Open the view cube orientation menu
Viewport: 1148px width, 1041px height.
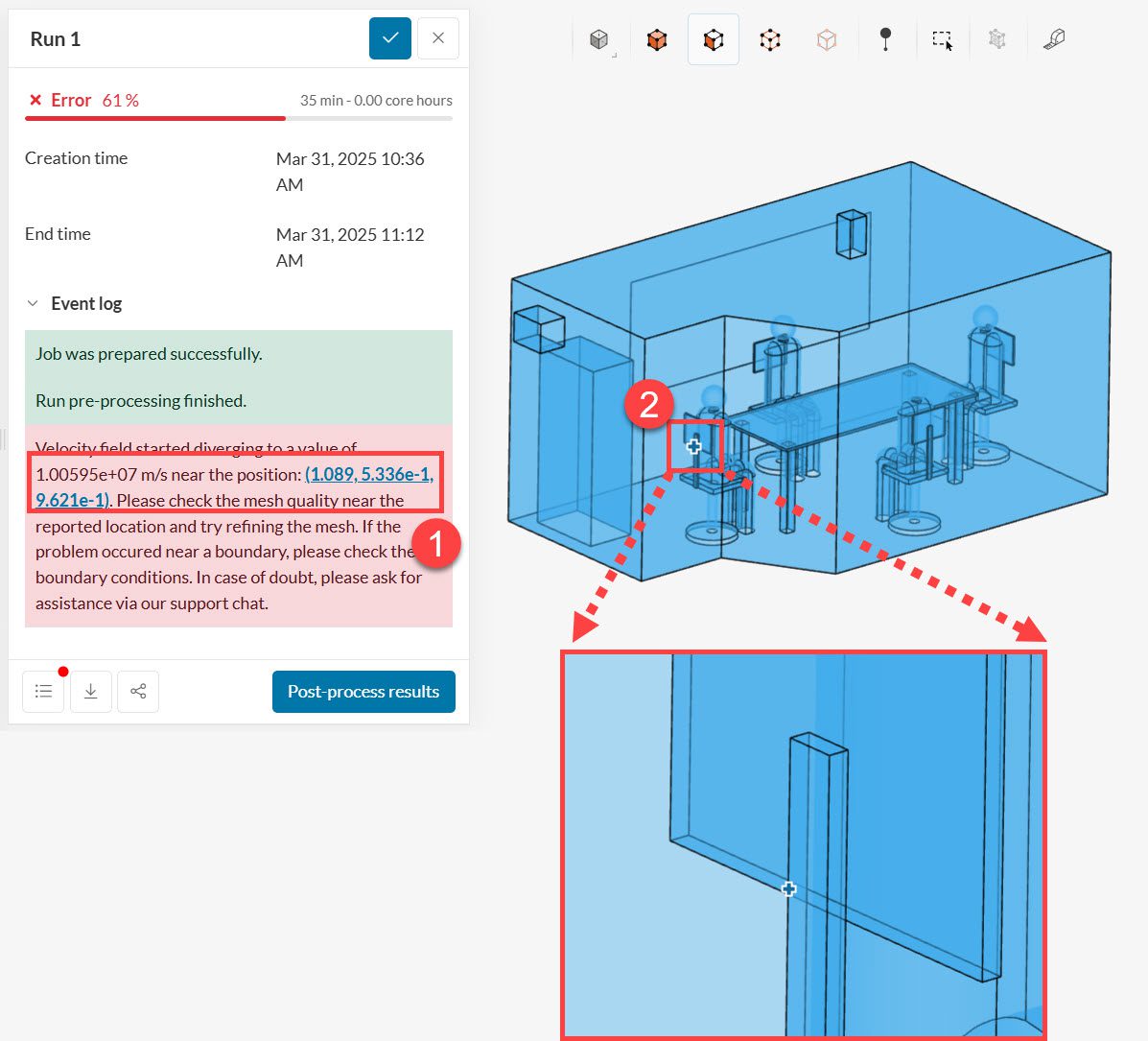[599, 40]
